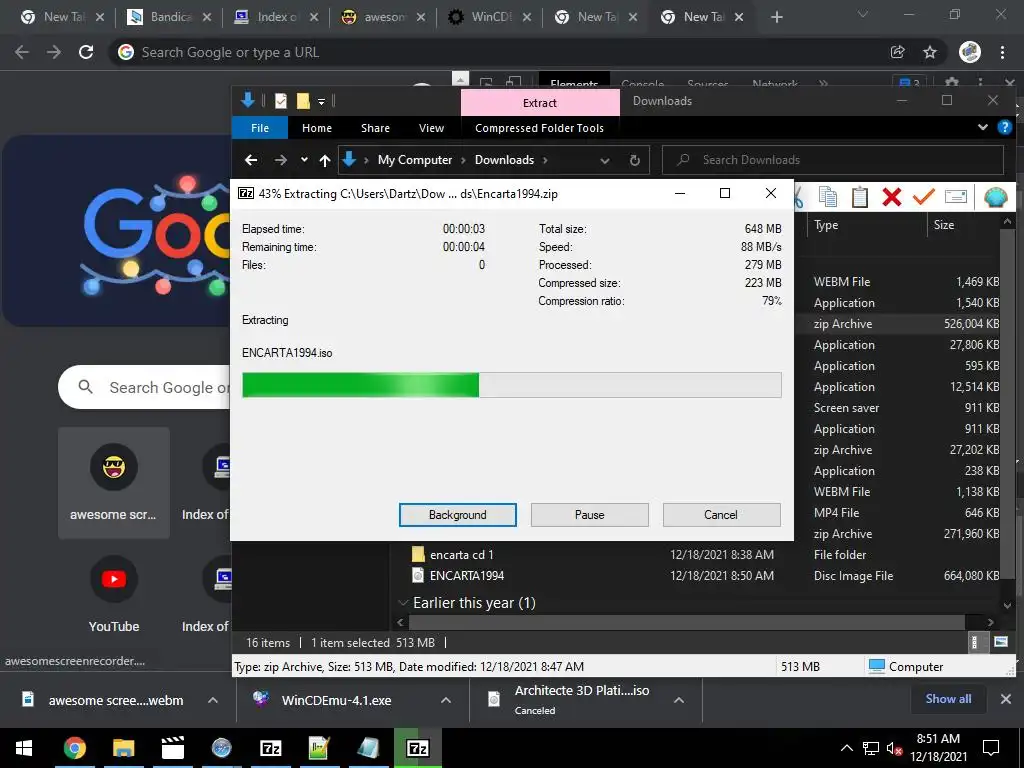Image resolution: width=1024 pixels, height=768 pixels.
Task: Click the Paste clipboard icon in Explorer toolbar
Action: pos(859,197)
